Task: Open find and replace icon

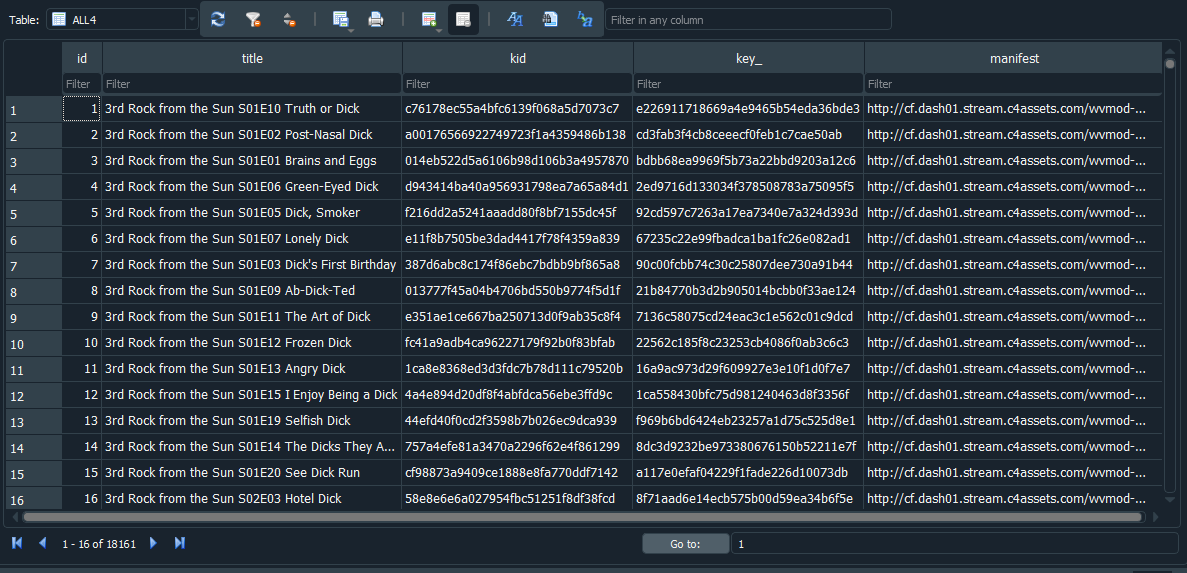Action: point(584,20)
